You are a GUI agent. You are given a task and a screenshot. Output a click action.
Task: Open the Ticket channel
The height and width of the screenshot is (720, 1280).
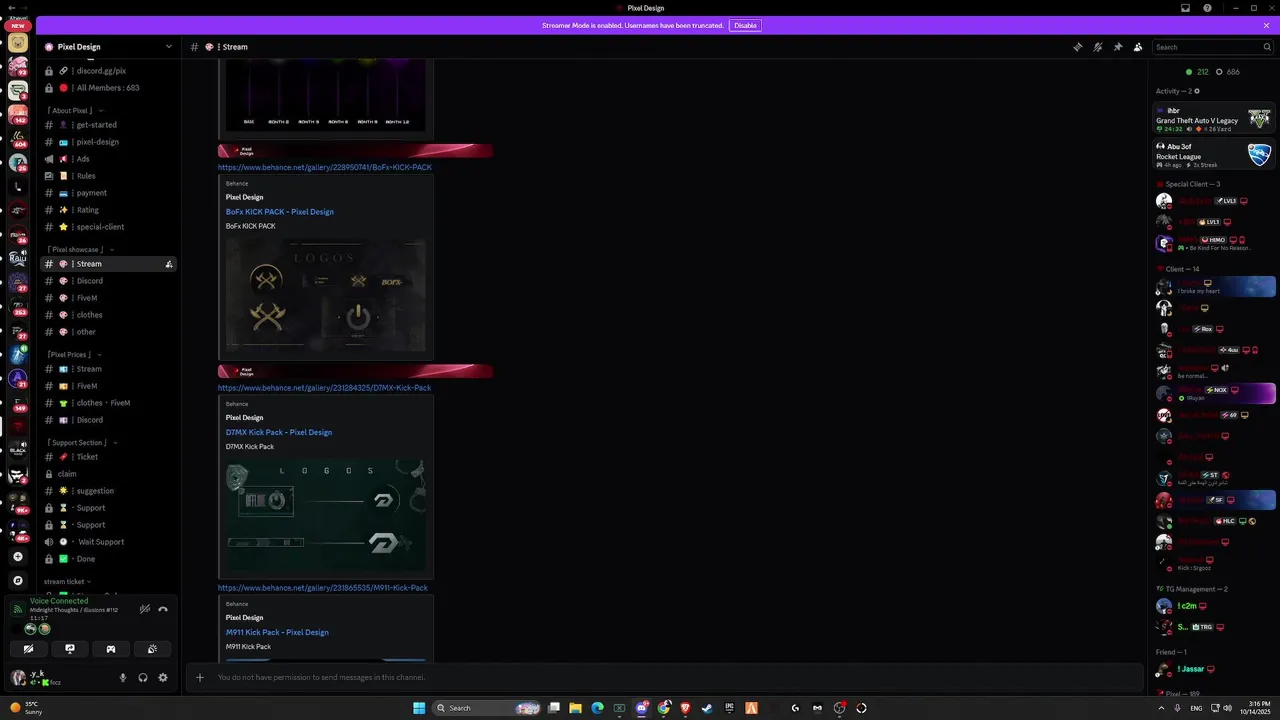tap(109, 457)
